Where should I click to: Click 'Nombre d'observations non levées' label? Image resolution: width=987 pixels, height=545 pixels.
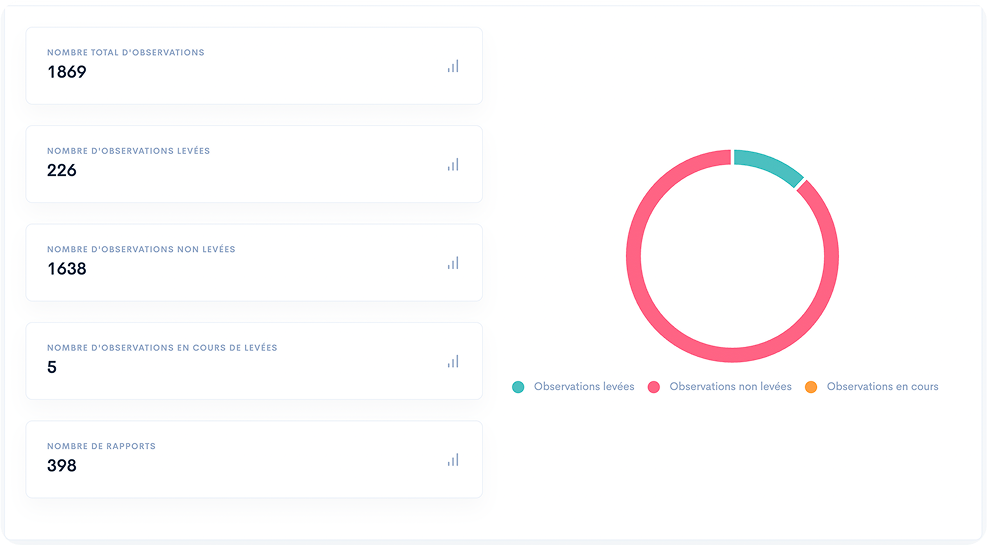click(x=141, y=249)
